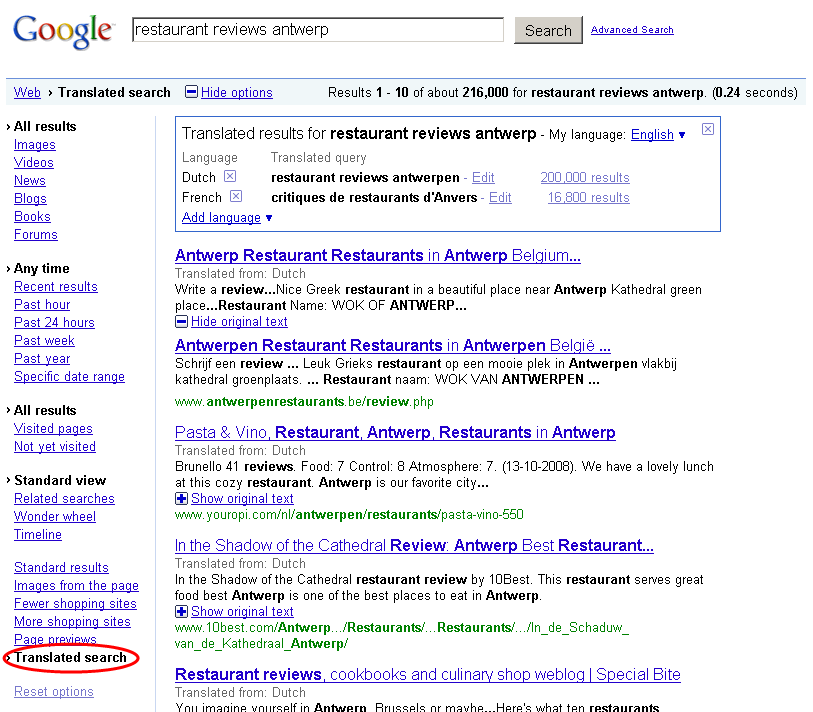
Task: Click Reset options link
Action: click(x=54, y=692)
